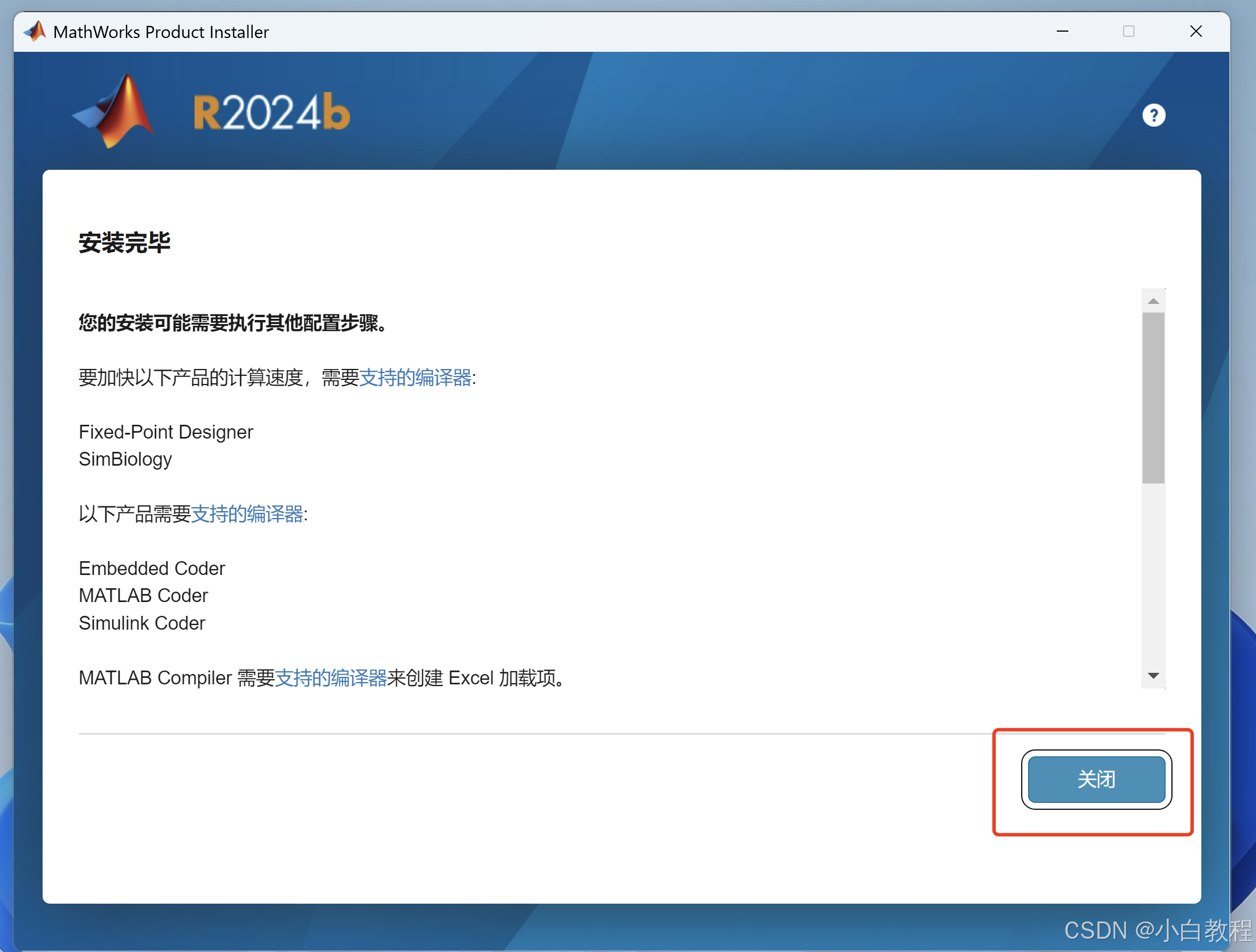Click the Simulink Coder entry
The image size is (1256, 952).
click(142, 623)
